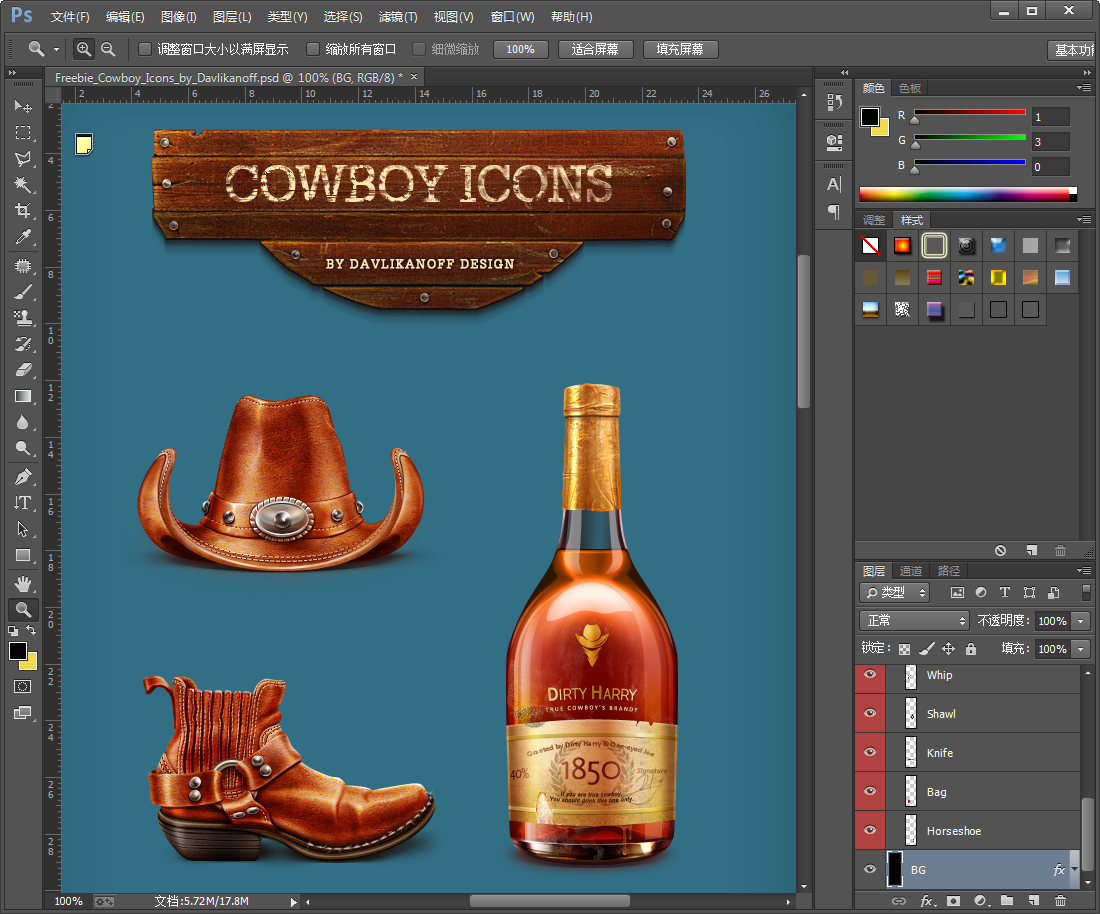The width and height of the screenshot is (1100, 914).
Task: Create a new layer group folder
Action: [1006, 900]
